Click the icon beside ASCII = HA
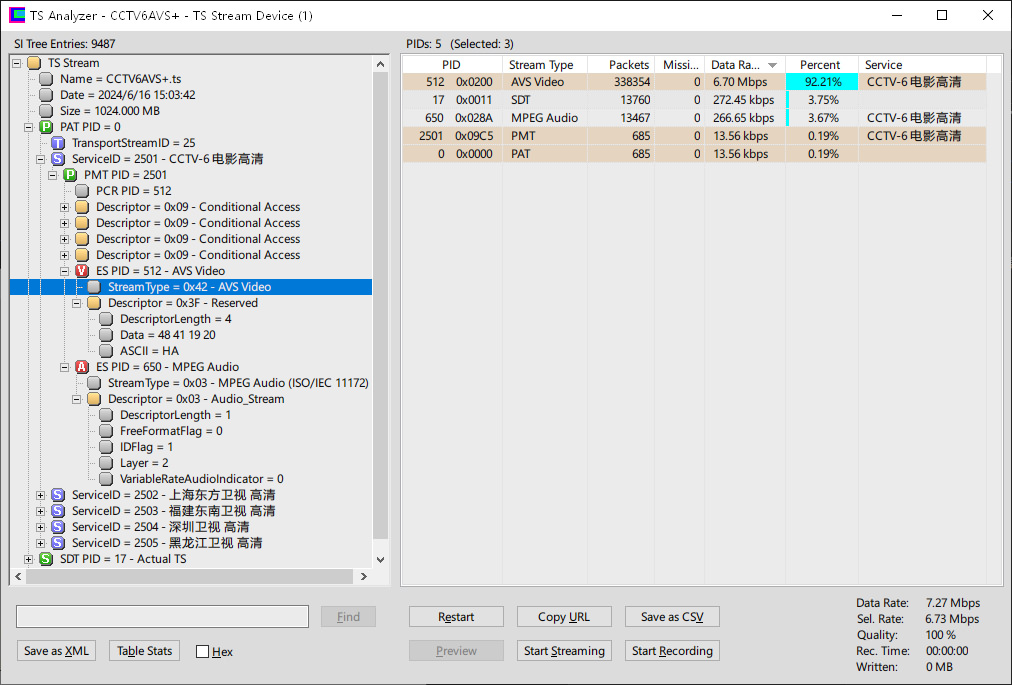This screenshot has height=685, width=1012. tap(106, 351)
